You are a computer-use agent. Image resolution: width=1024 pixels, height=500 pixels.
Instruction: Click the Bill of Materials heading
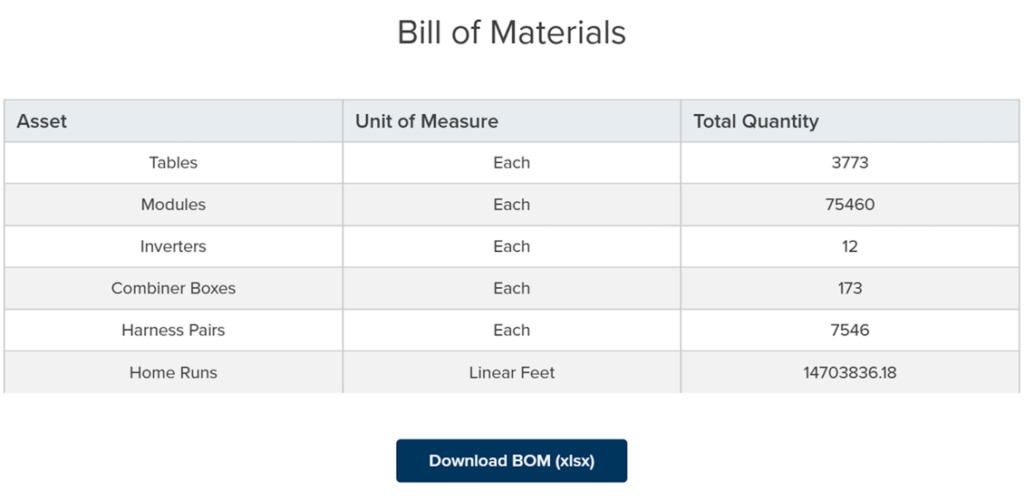pos(511,32)
